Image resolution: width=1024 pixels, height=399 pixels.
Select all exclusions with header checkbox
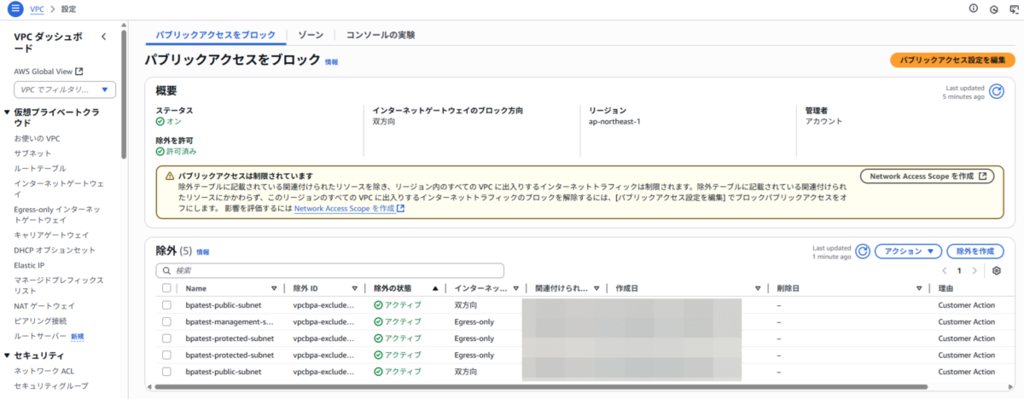point(167,288)
